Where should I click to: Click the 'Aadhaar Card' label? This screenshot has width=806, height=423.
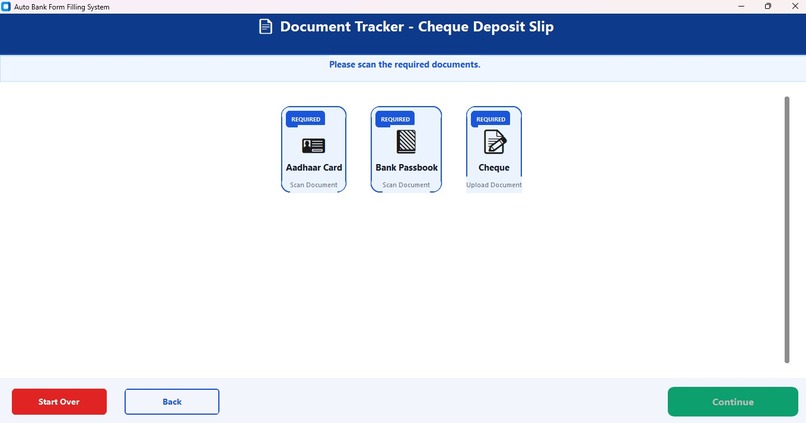coord(314,168)
